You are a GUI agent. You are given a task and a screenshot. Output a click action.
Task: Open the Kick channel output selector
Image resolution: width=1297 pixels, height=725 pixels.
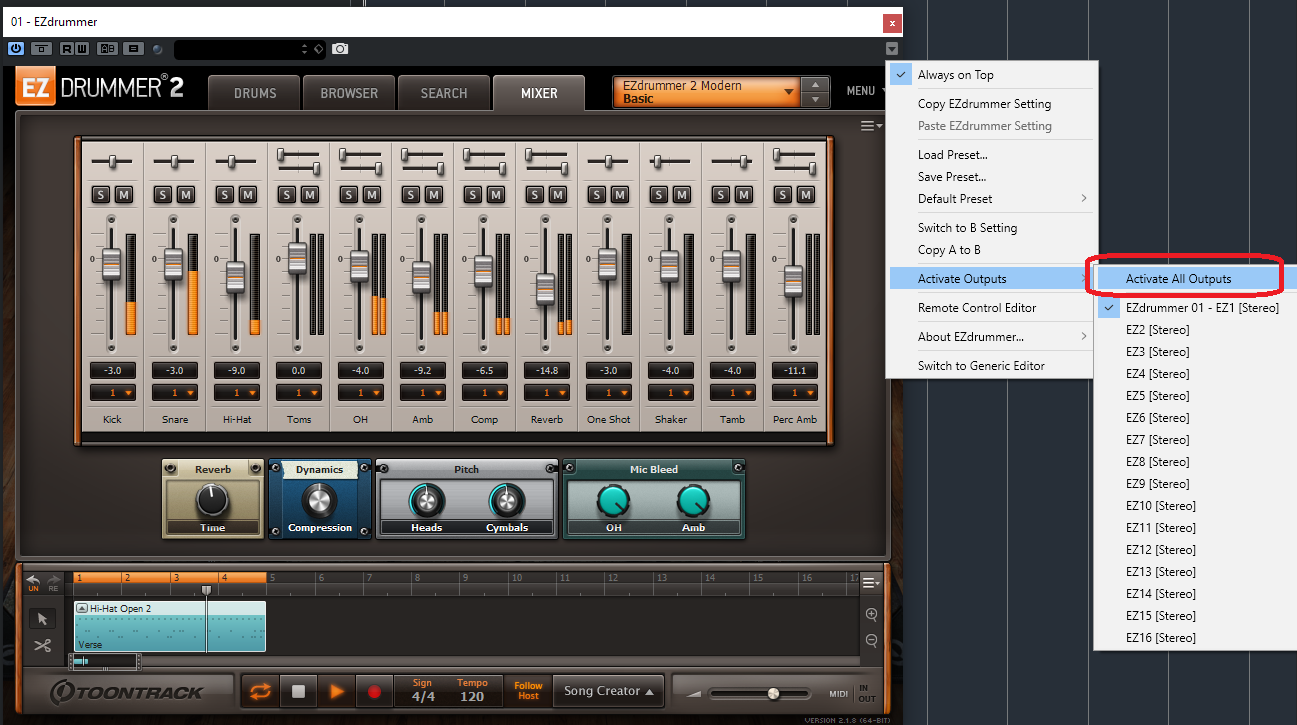(112, 393)
